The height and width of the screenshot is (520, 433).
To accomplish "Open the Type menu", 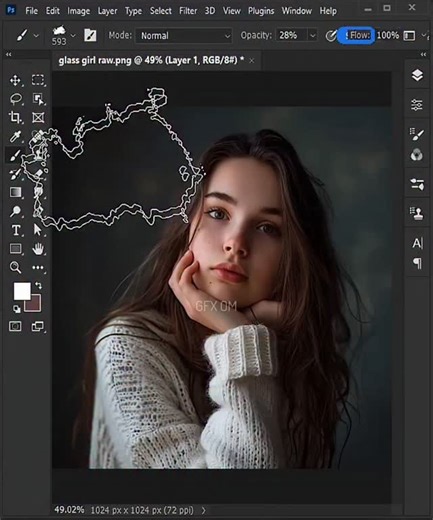I will click(x=133, y=11).
